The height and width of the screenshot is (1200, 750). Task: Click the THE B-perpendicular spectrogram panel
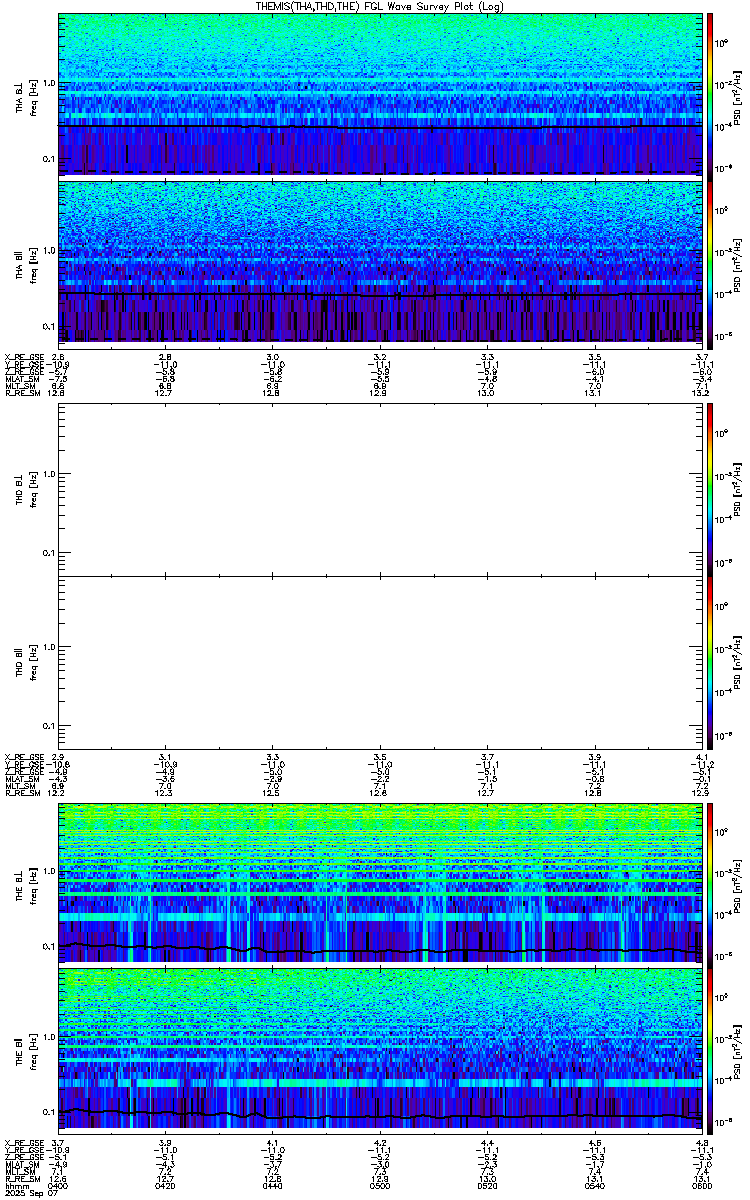click(380, 882)
